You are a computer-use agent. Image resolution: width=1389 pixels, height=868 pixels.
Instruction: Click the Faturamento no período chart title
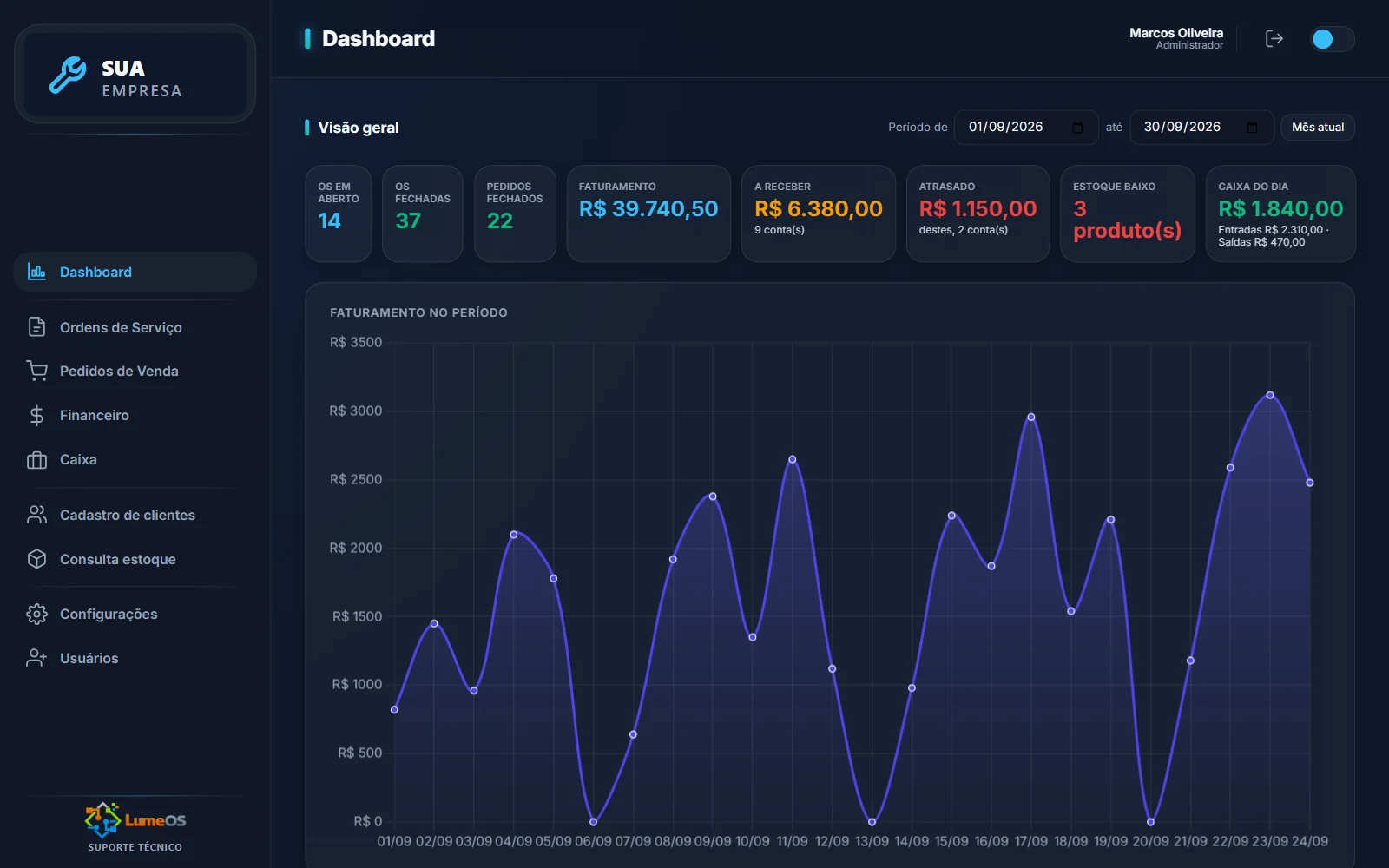pyautogui.click(x=418, y=312)
